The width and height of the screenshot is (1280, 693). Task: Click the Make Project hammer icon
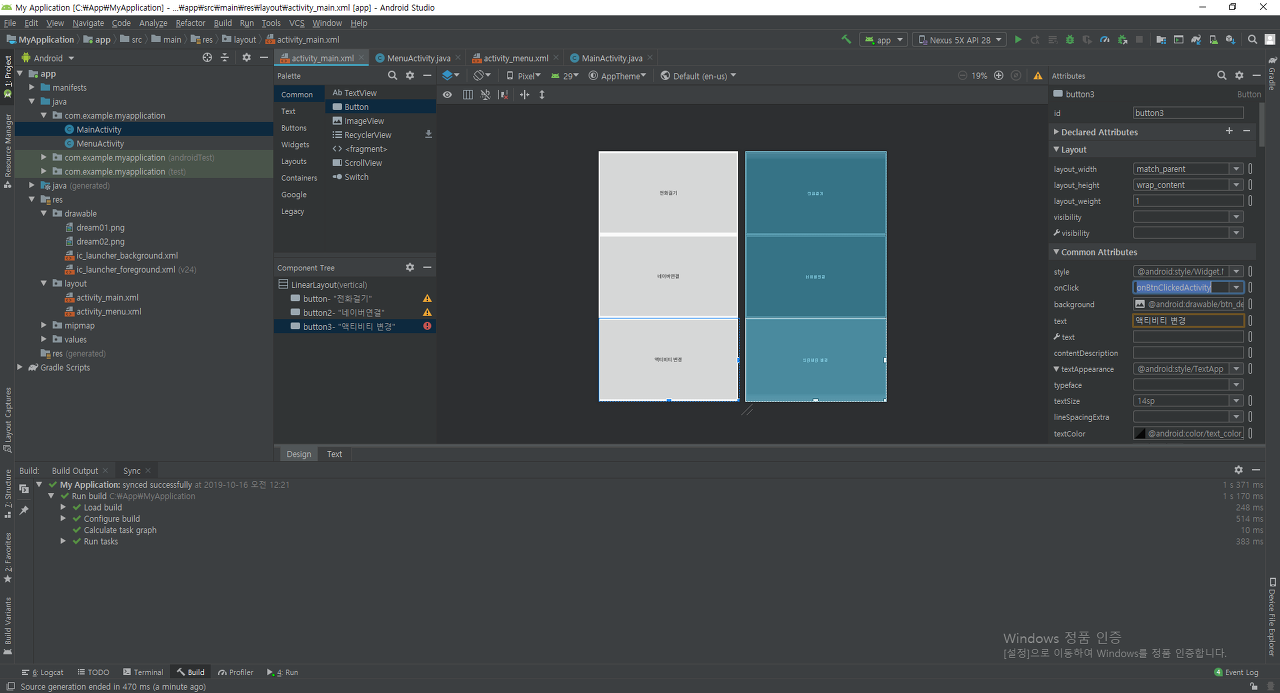(x=846, y=40)
